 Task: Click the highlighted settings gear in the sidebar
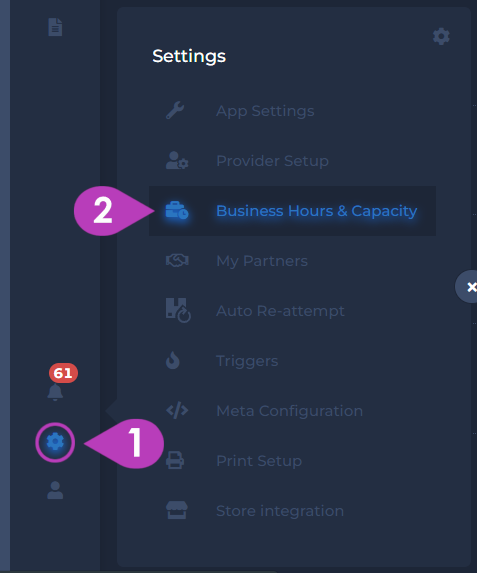pyautogui.click(x=55, y=442)
